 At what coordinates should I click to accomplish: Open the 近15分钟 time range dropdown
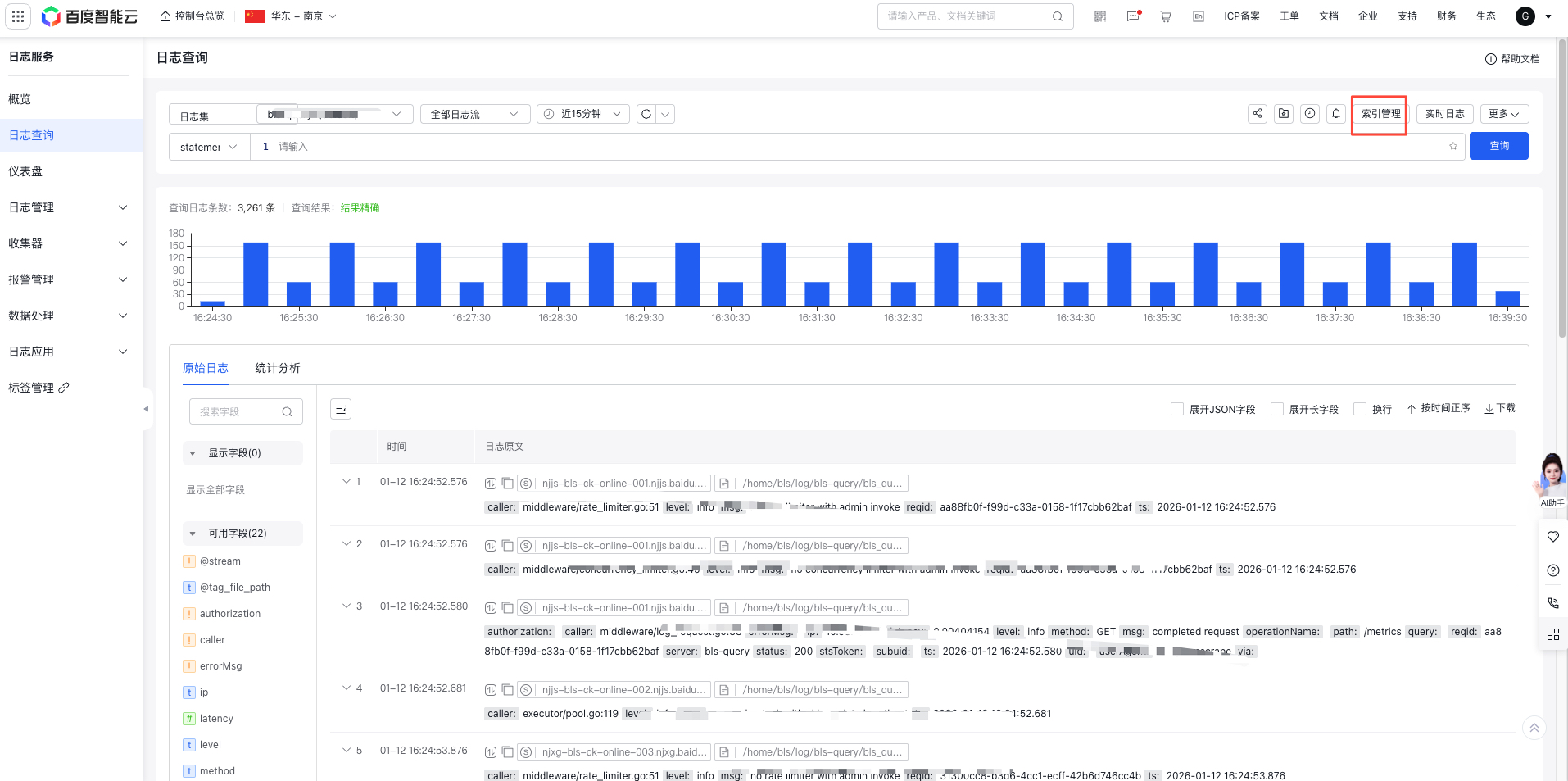click(x=582, y=114)
